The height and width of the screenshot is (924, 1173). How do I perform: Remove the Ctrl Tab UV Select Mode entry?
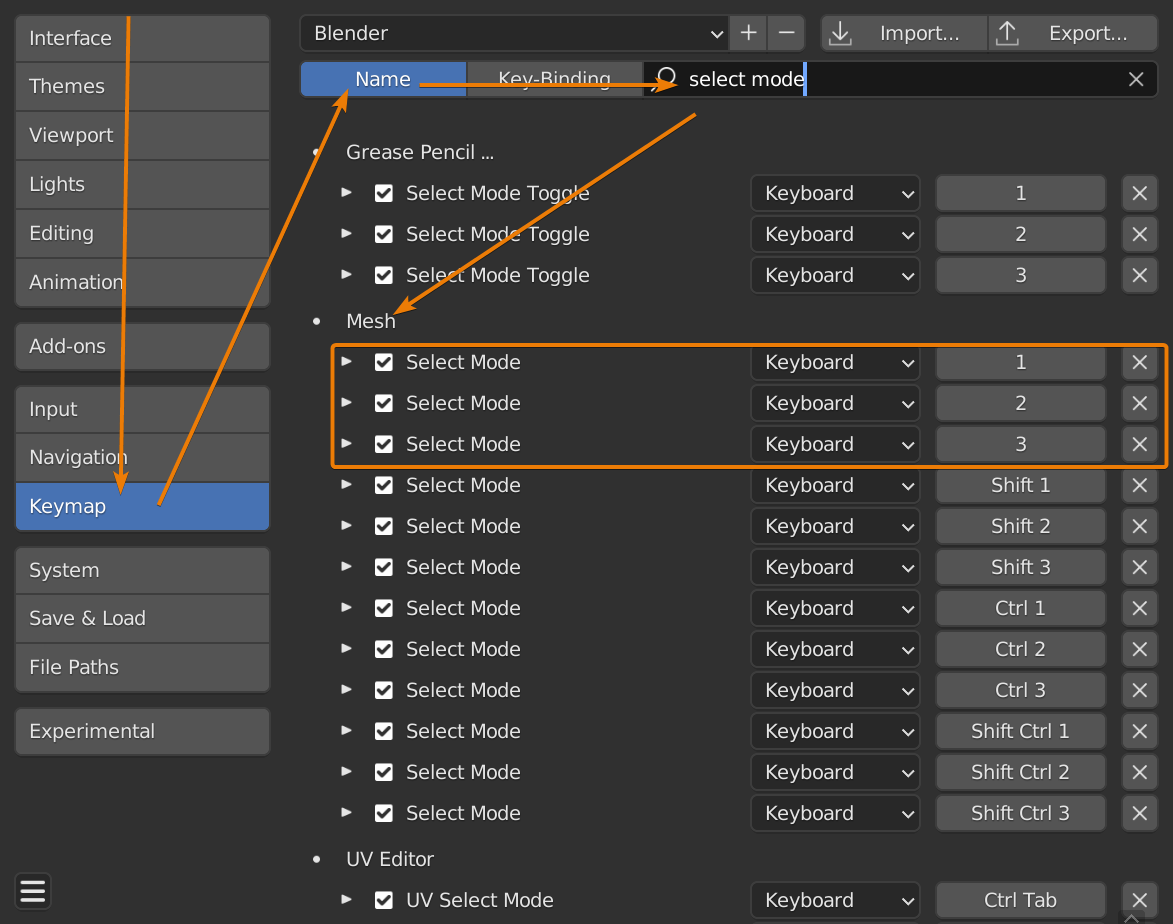tap(1139, 900)
